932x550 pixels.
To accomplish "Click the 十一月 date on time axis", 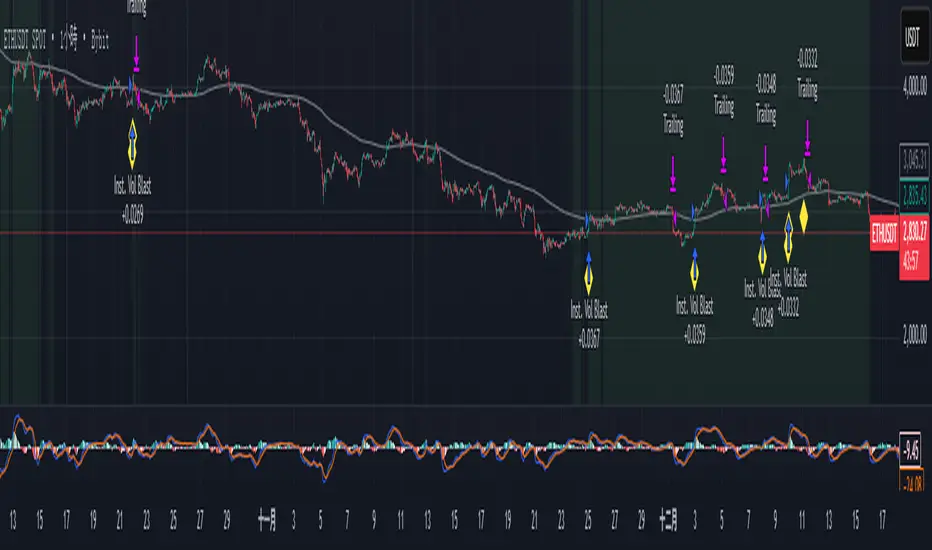I will point(267,520).
